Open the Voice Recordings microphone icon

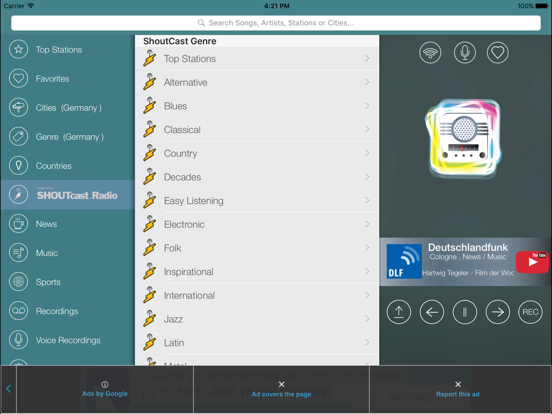point(18,340)
